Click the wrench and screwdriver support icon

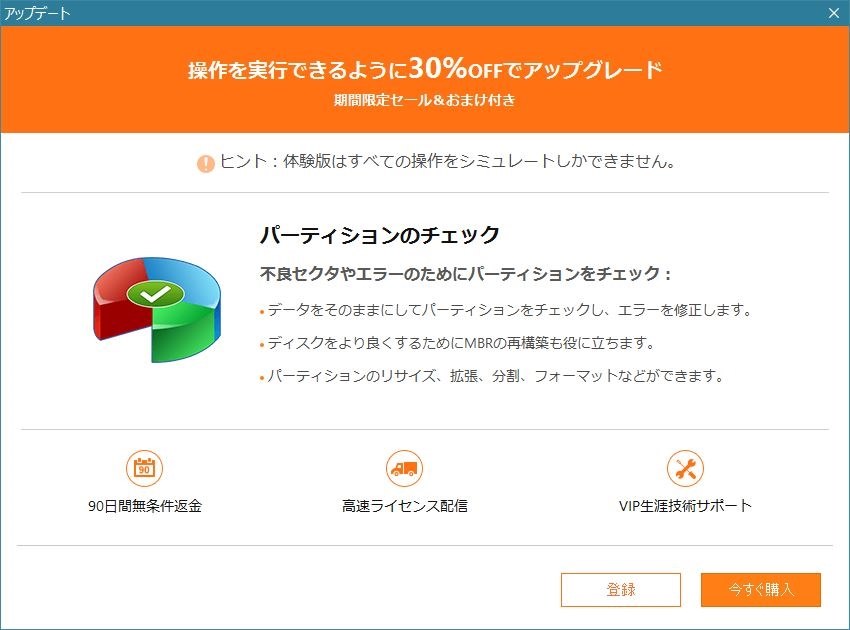685,468
